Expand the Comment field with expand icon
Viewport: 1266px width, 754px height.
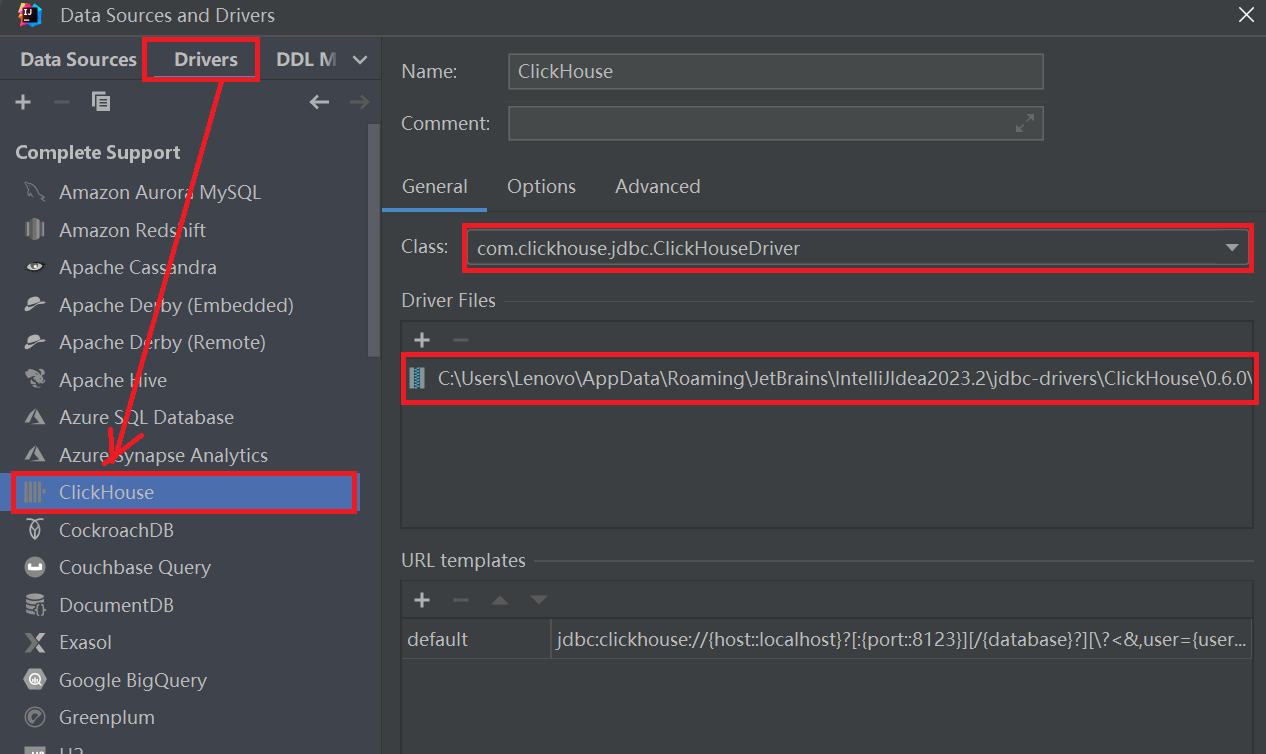[1025, 123]
